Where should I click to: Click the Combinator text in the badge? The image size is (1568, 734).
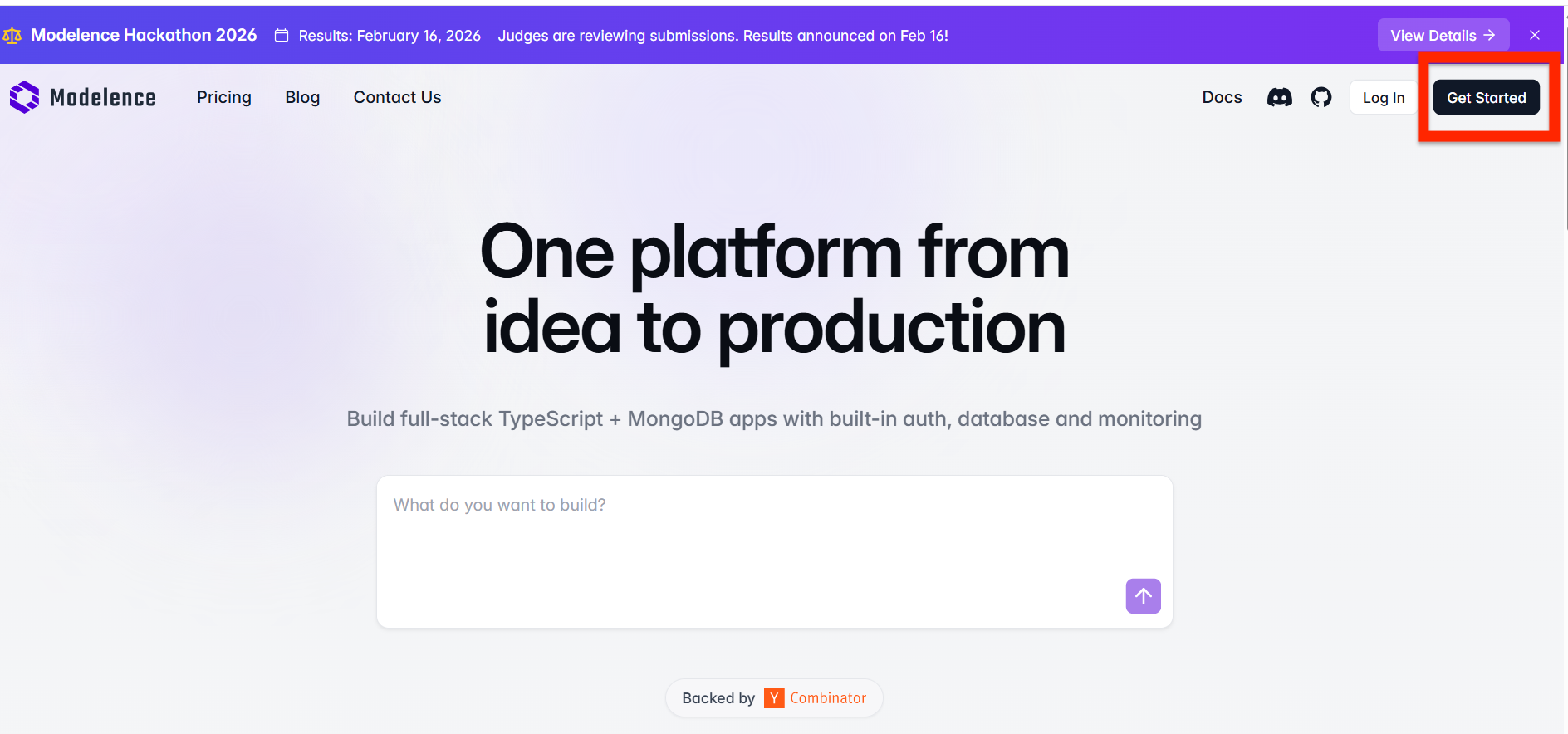click(x=828, y=698)
